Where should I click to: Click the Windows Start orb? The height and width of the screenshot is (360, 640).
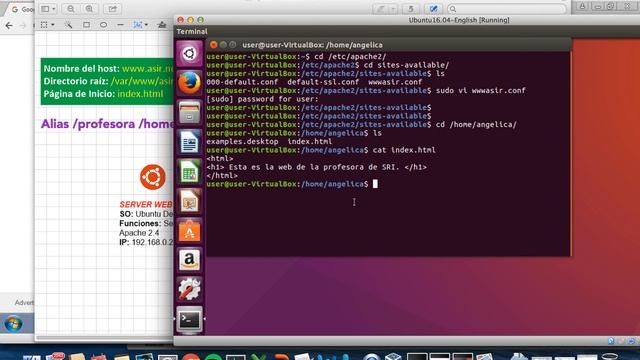[13, 324]
